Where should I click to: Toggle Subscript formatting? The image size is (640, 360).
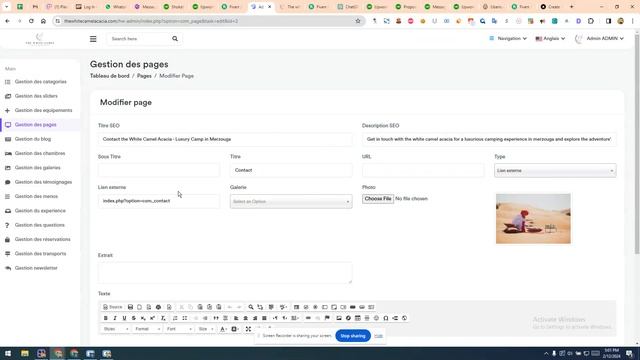tap(143, 318)
